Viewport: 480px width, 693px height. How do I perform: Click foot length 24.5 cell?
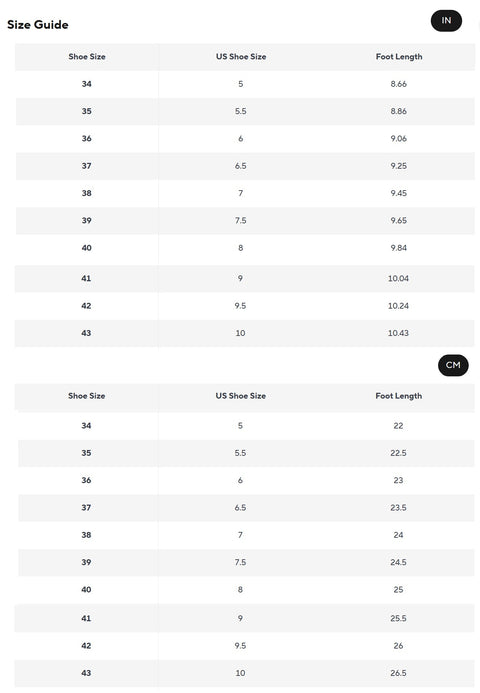point(398,562)
